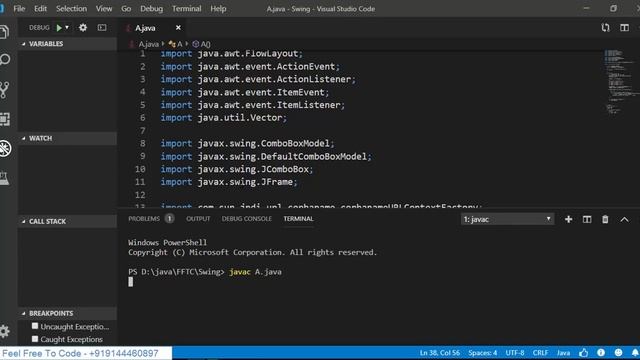Select the A.java editor tab
640x360 pixels.
(152, 28)
